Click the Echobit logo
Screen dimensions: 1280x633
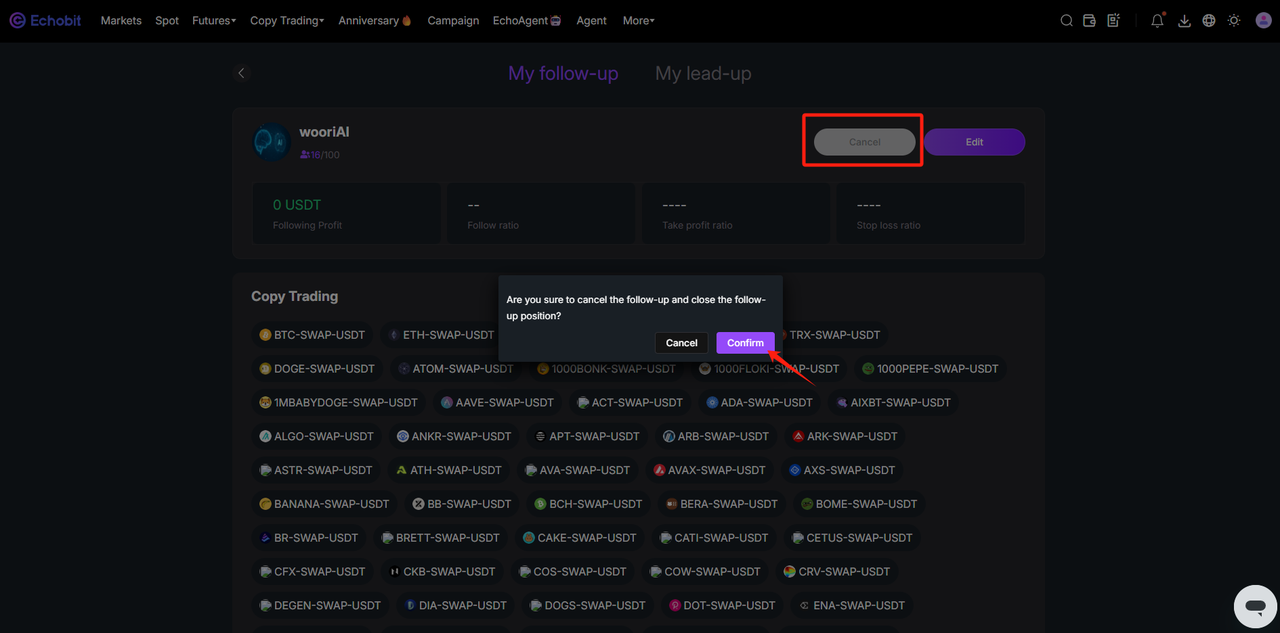pyautogui.click(x=45, y=20)
